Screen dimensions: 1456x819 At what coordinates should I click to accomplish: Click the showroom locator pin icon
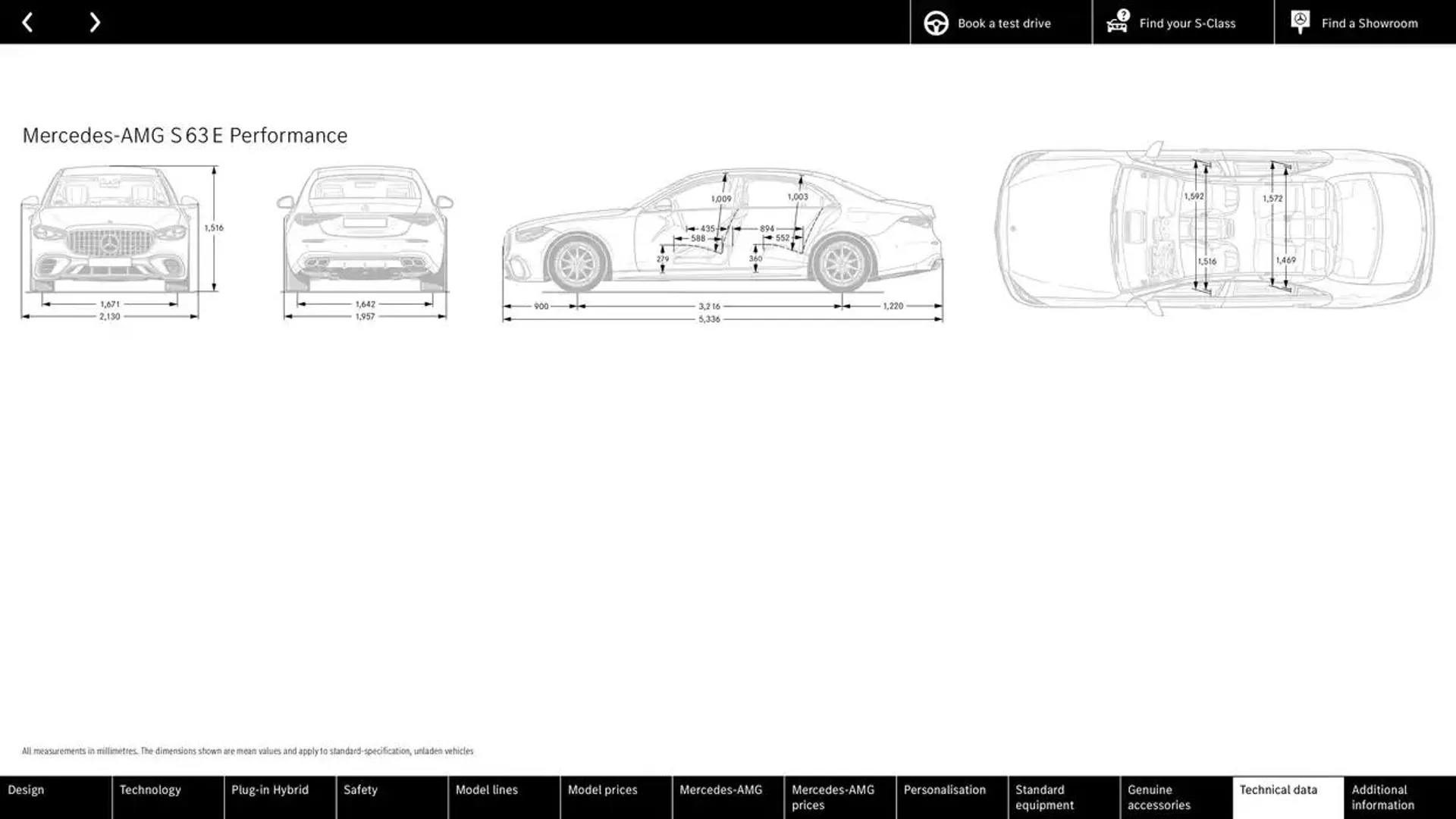pyautogui.click(x=1300, y=22)
